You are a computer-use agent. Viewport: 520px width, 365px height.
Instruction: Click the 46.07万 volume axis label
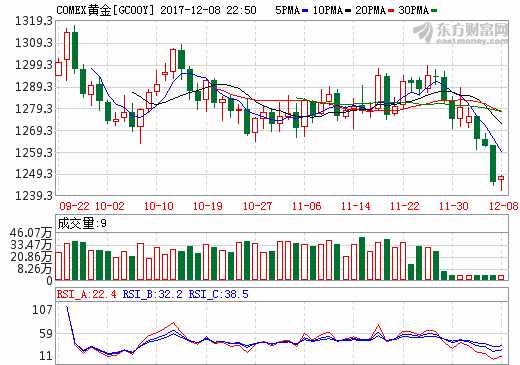coord(31,233)
